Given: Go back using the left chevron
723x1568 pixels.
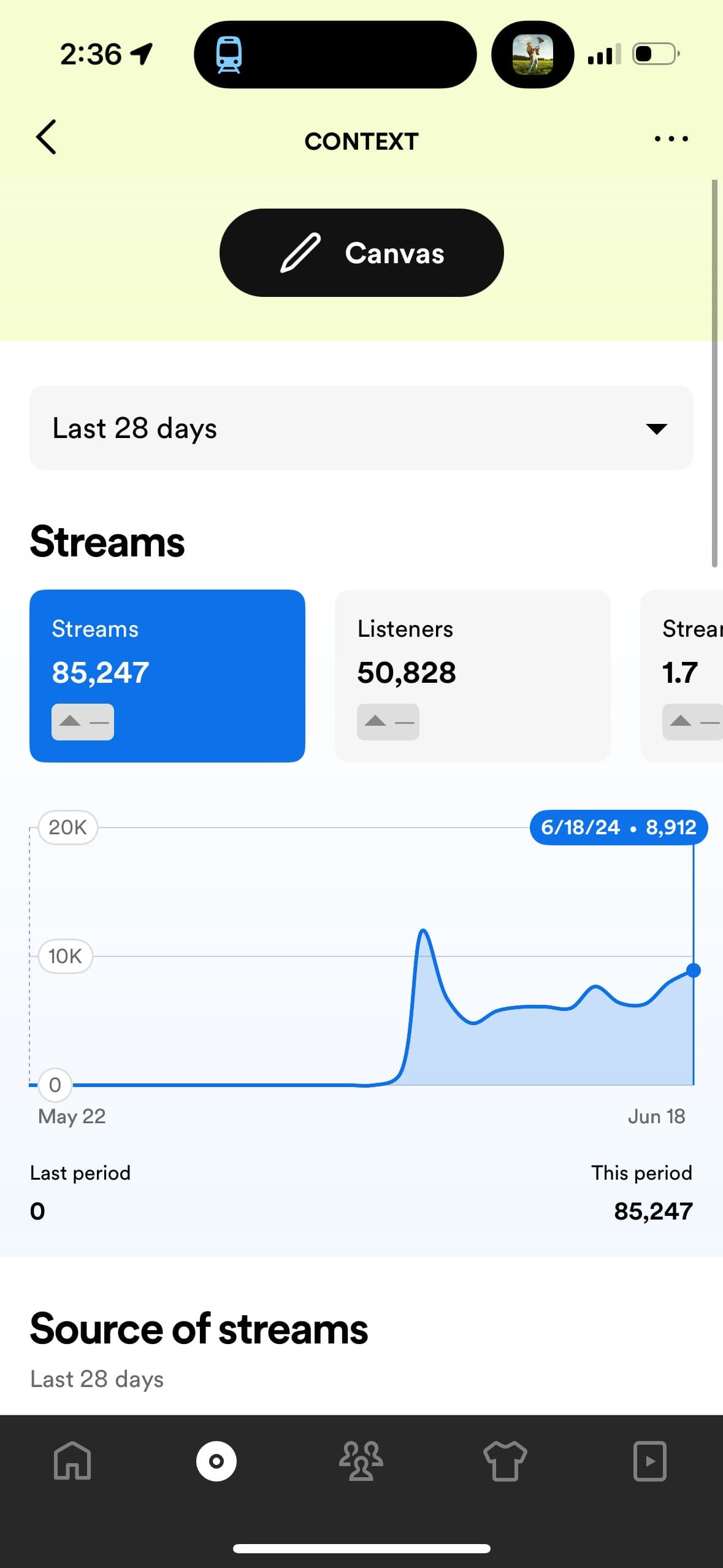Looking at the screenshot, I should pos(46,137).
